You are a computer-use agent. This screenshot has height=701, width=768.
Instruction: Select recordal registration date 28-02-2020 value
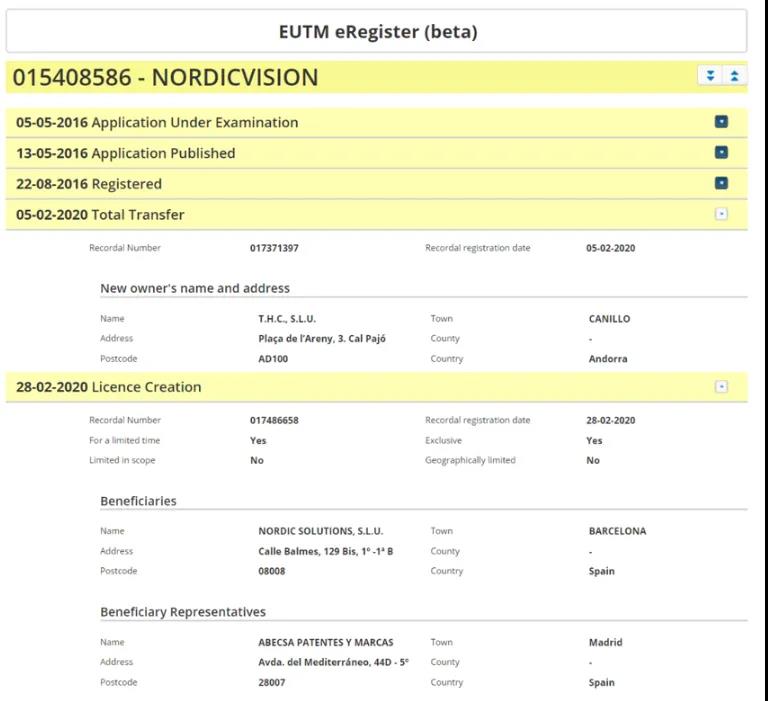[x=610, y=420]
